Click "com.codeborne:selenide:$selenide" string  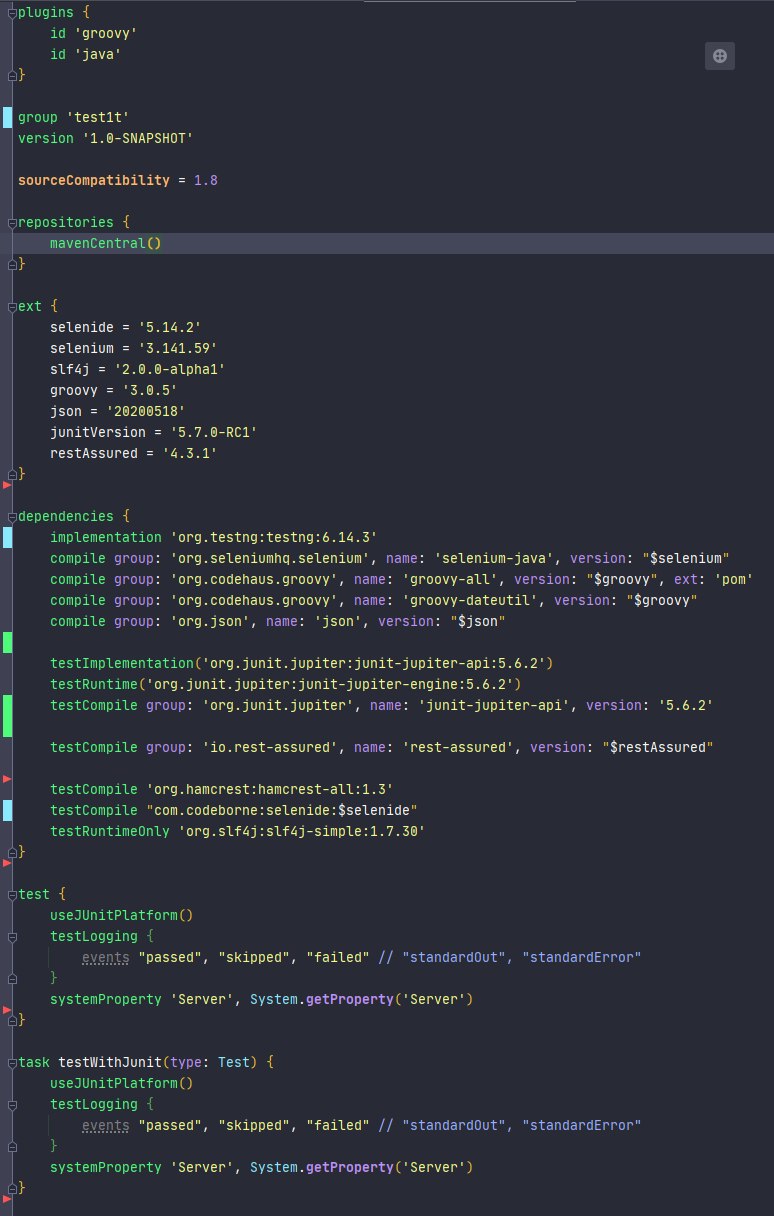(x=282, y=810)
